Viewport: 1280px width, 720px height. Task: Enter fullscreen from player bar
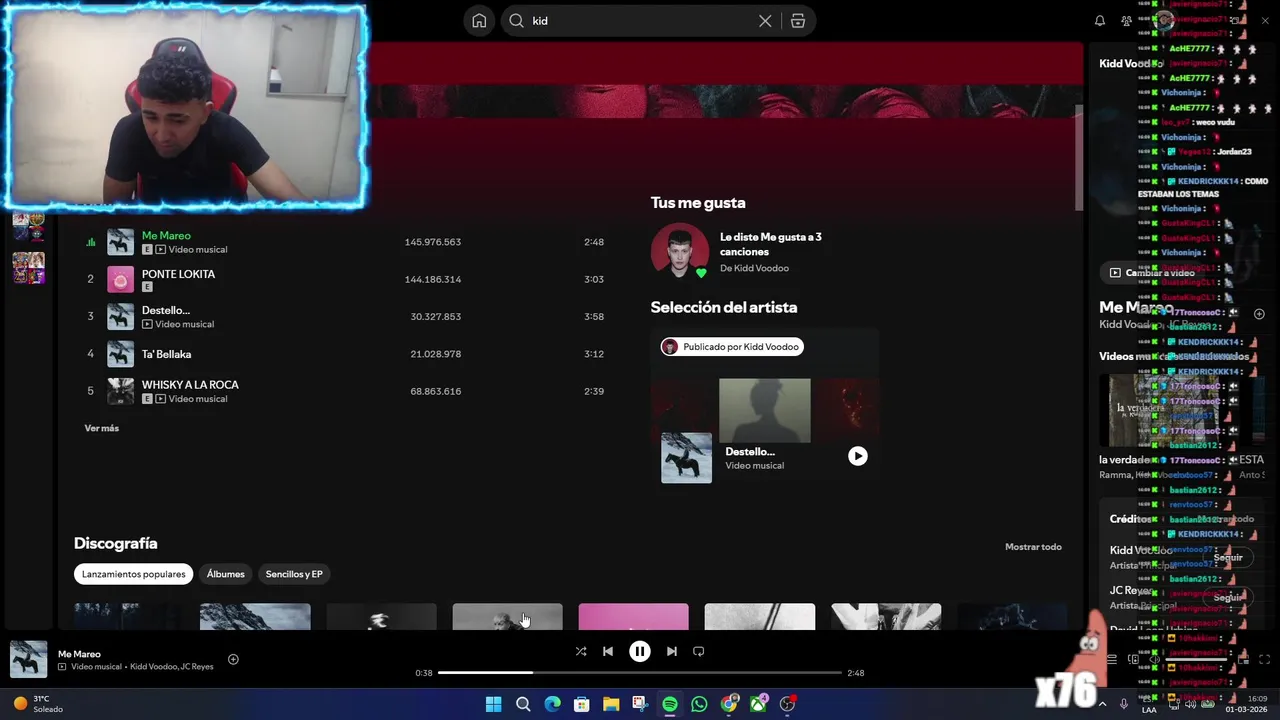(x=1264, y=659)
